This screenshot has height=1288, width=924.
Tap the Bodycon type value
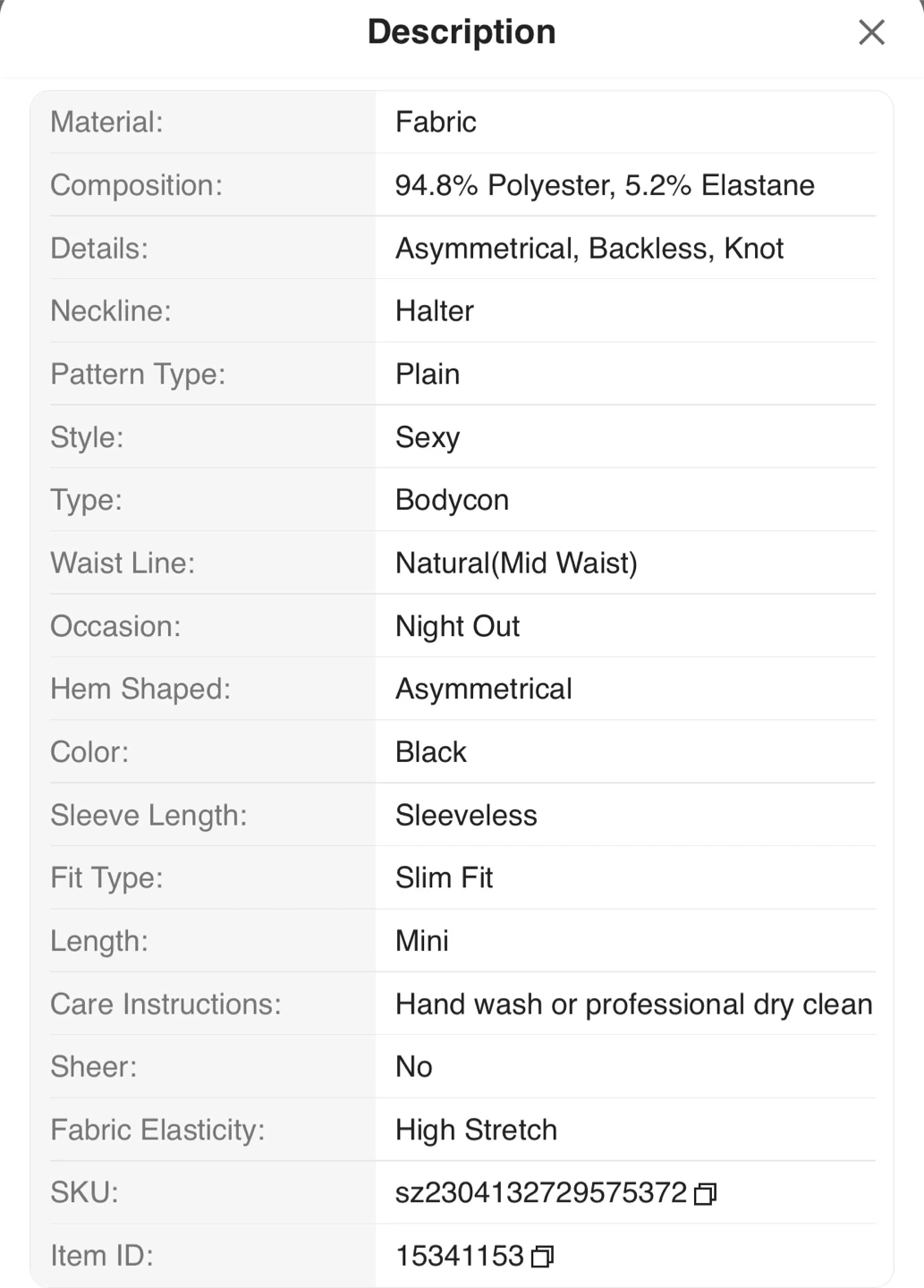pos(452,500)
